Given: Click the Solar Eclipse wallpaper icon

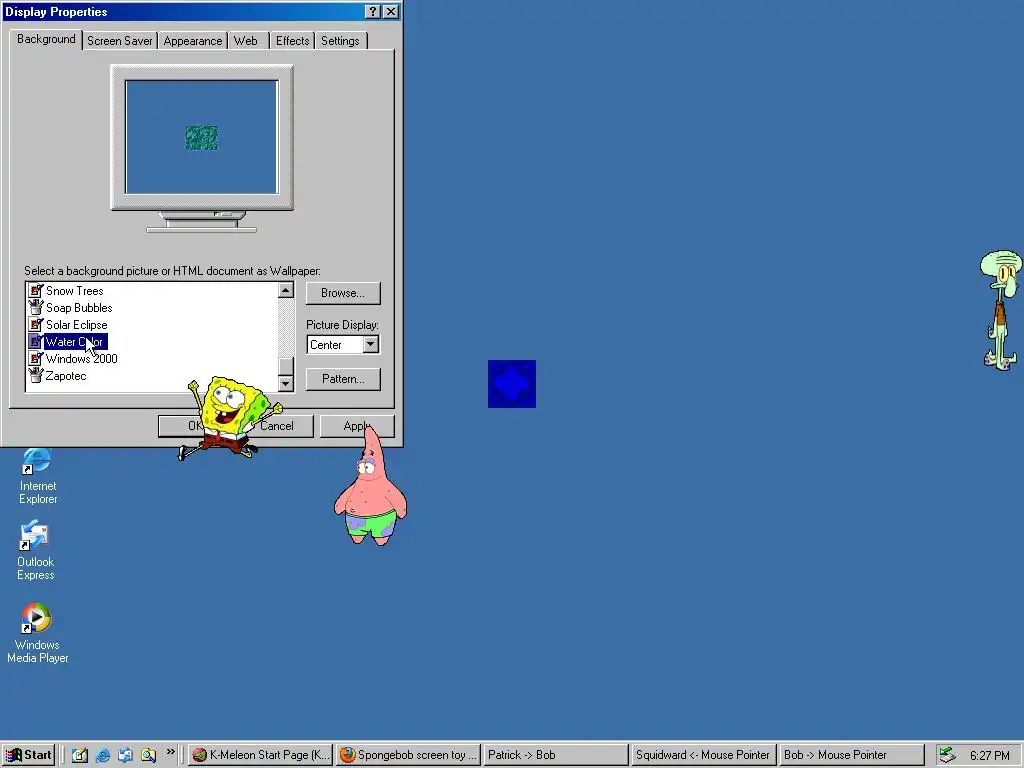Looking at the screenshot, I should point(36,325).
